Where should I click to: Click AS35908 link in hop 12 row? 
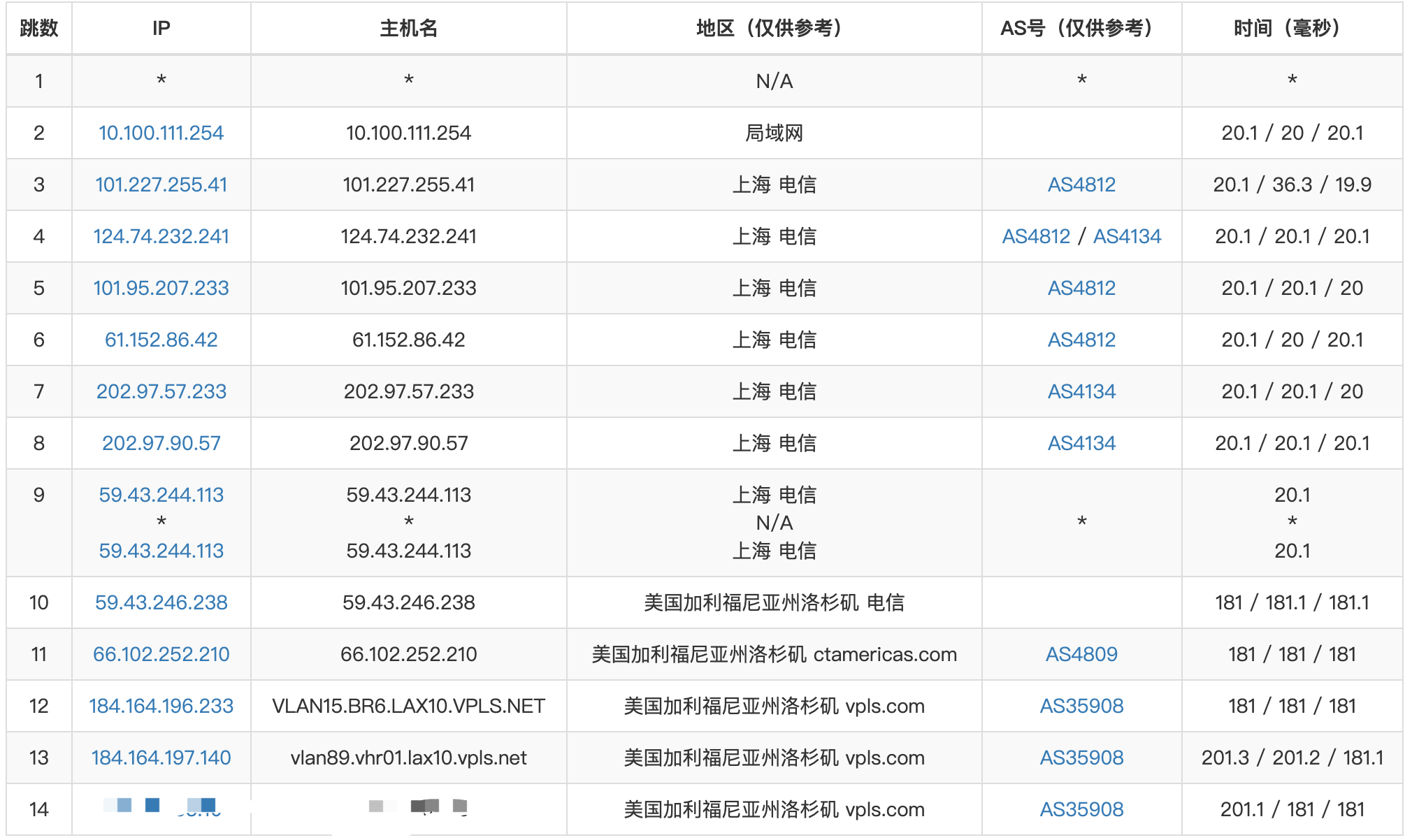[1081, 706]
